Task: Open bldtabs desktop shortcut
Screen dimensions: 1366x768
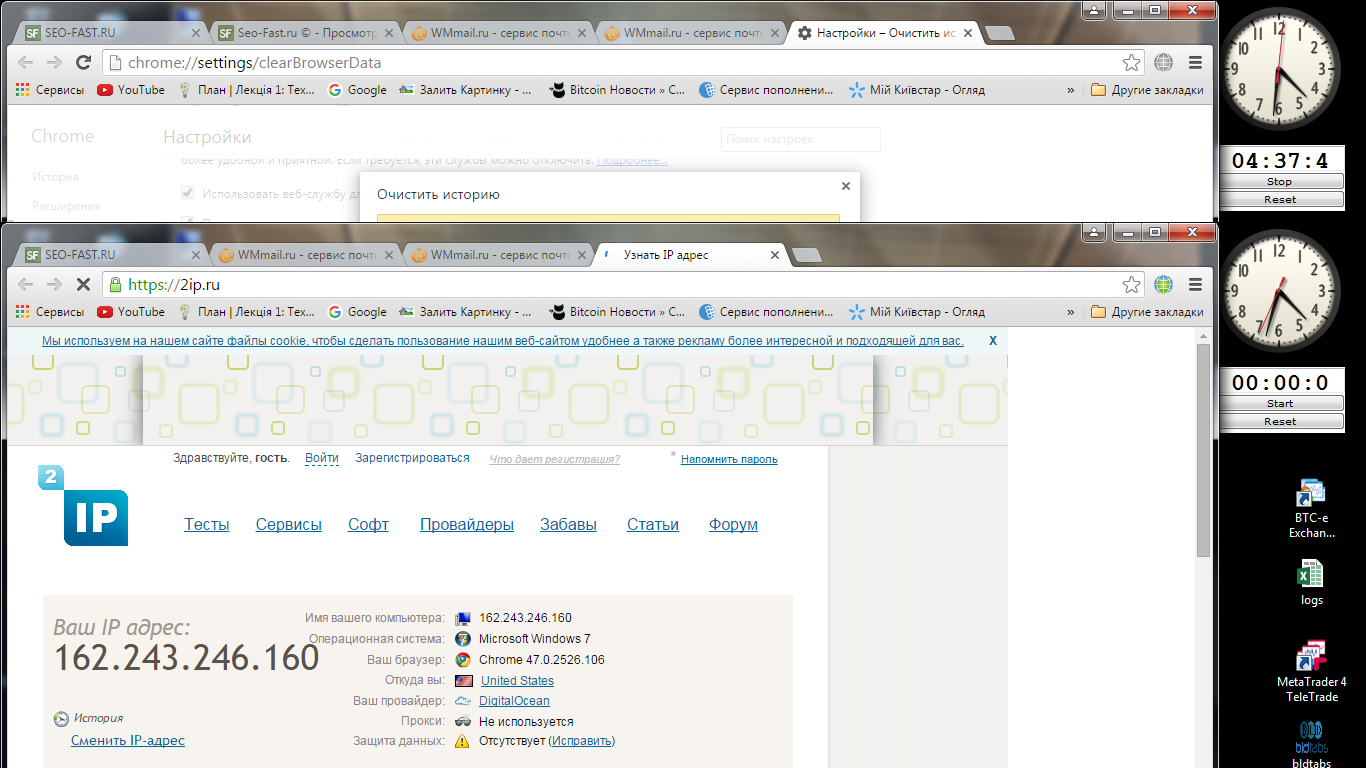Action: pos(1311,745)
